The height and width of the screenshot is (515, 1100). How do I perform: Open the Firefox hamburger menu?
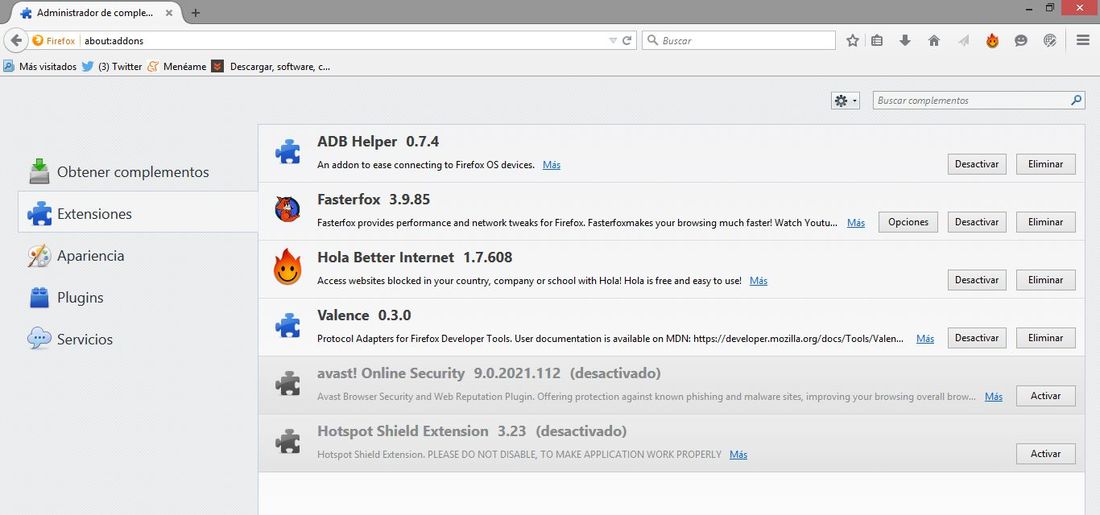click(x=1083, y=41)
